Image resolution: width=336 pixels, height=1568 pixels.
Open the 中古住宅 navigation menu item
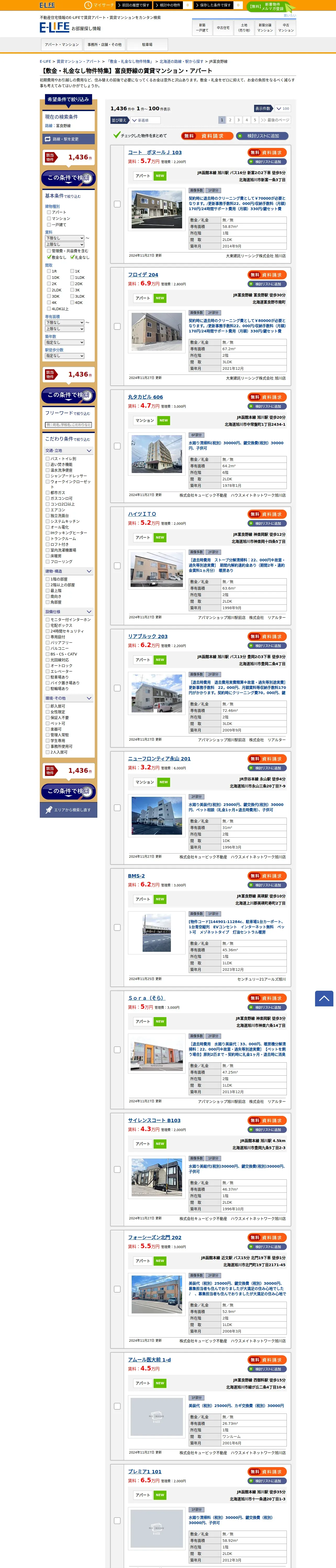point(223,28)
